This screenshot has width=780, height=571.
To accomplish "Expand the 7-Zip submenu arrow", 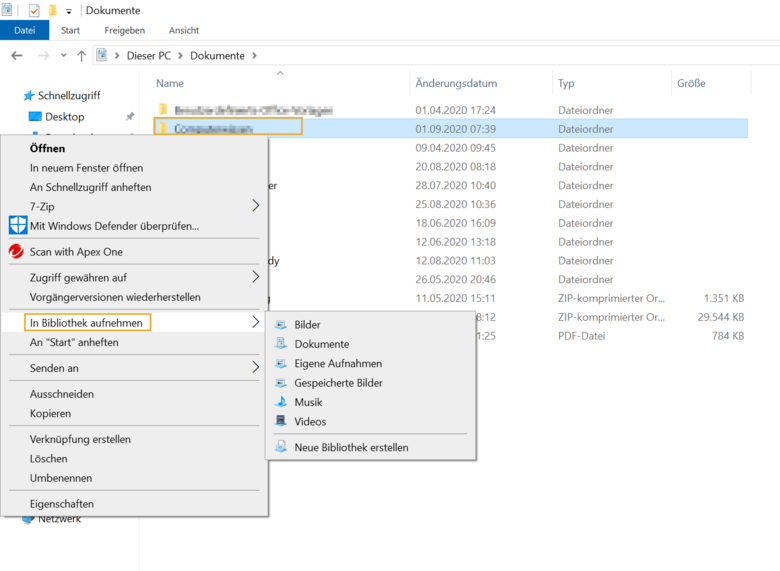I will pos(255,205).
